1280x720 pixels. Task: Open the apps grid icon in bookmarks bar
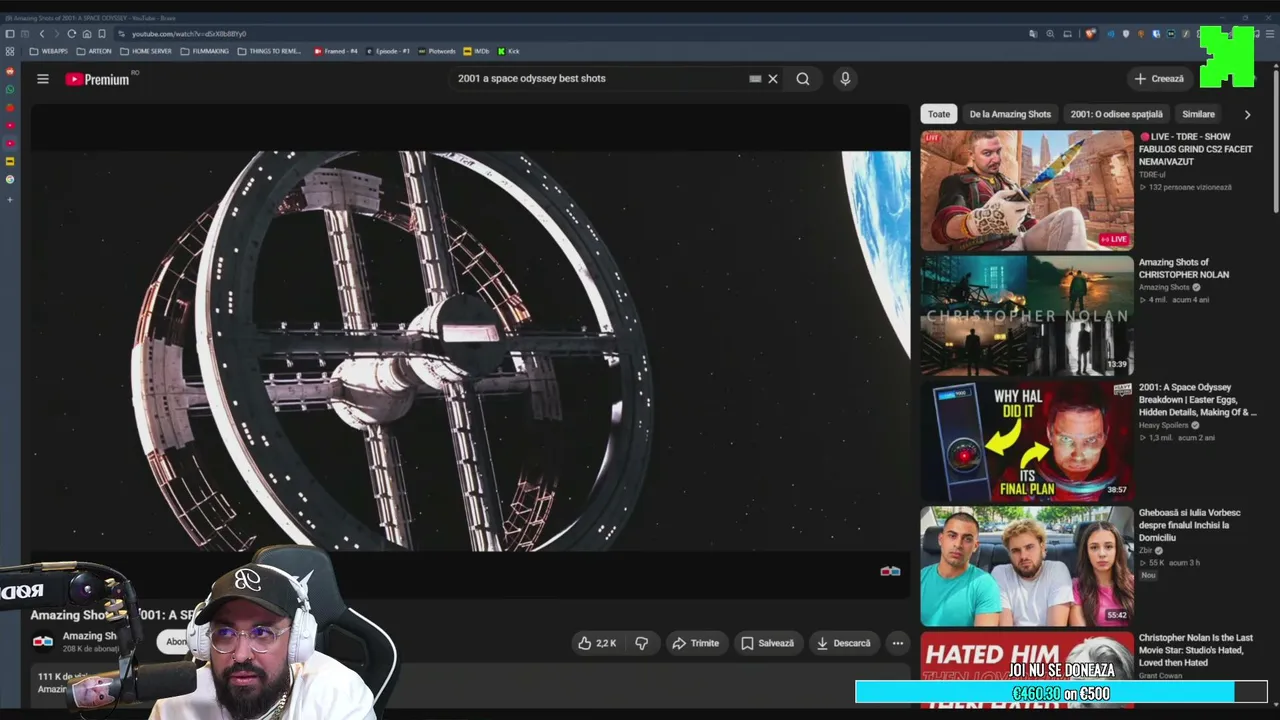pos(10,51)
